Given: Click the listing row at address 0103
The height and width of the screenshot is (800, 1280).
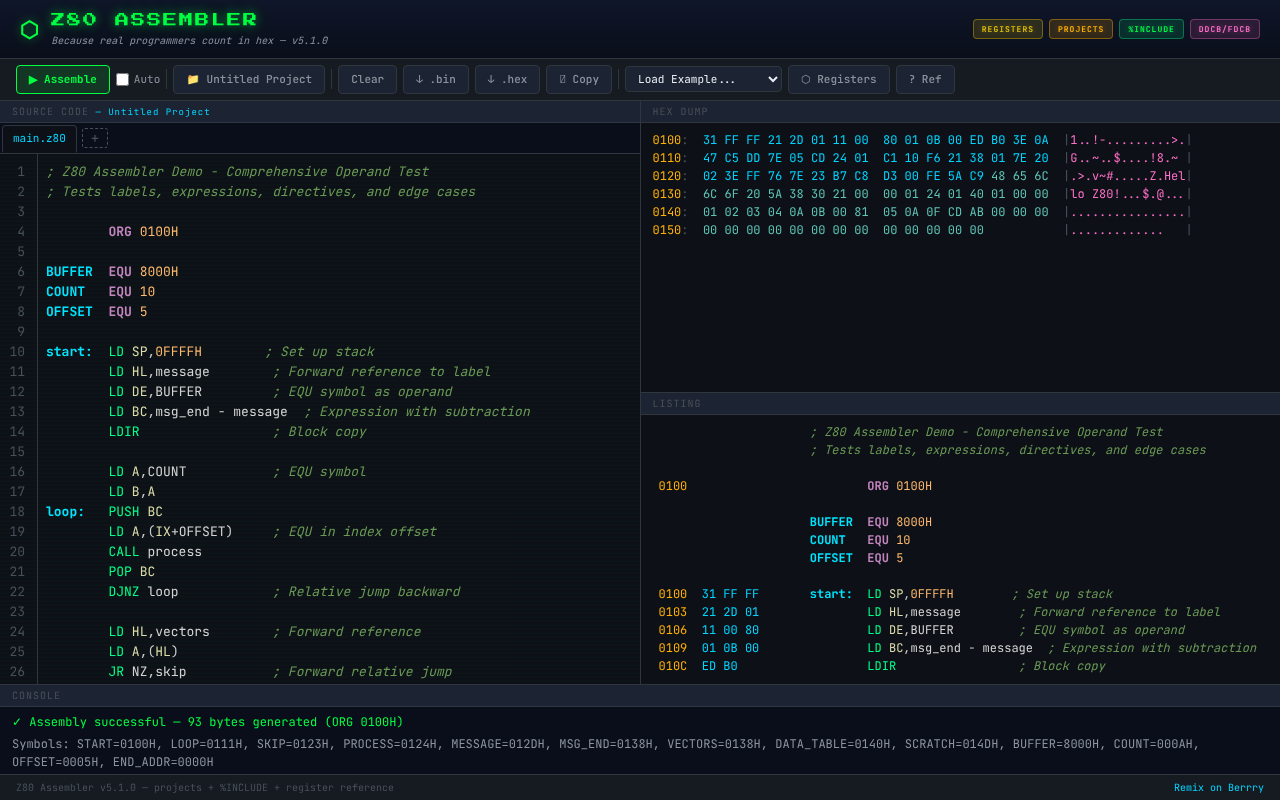Looking at the screenshot, I should [960, 613].
